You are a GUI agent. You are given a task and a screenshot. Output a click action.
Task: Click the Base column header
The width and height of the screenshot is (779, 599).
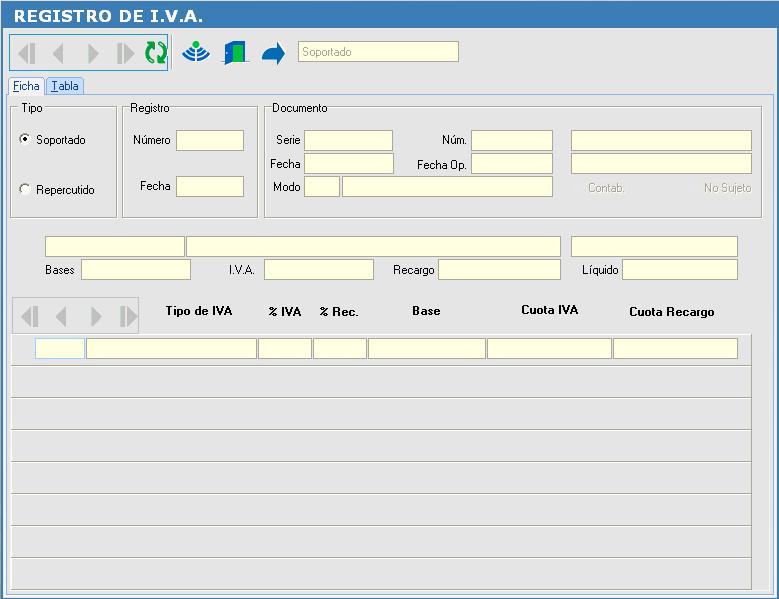click(x=426, y=311)
